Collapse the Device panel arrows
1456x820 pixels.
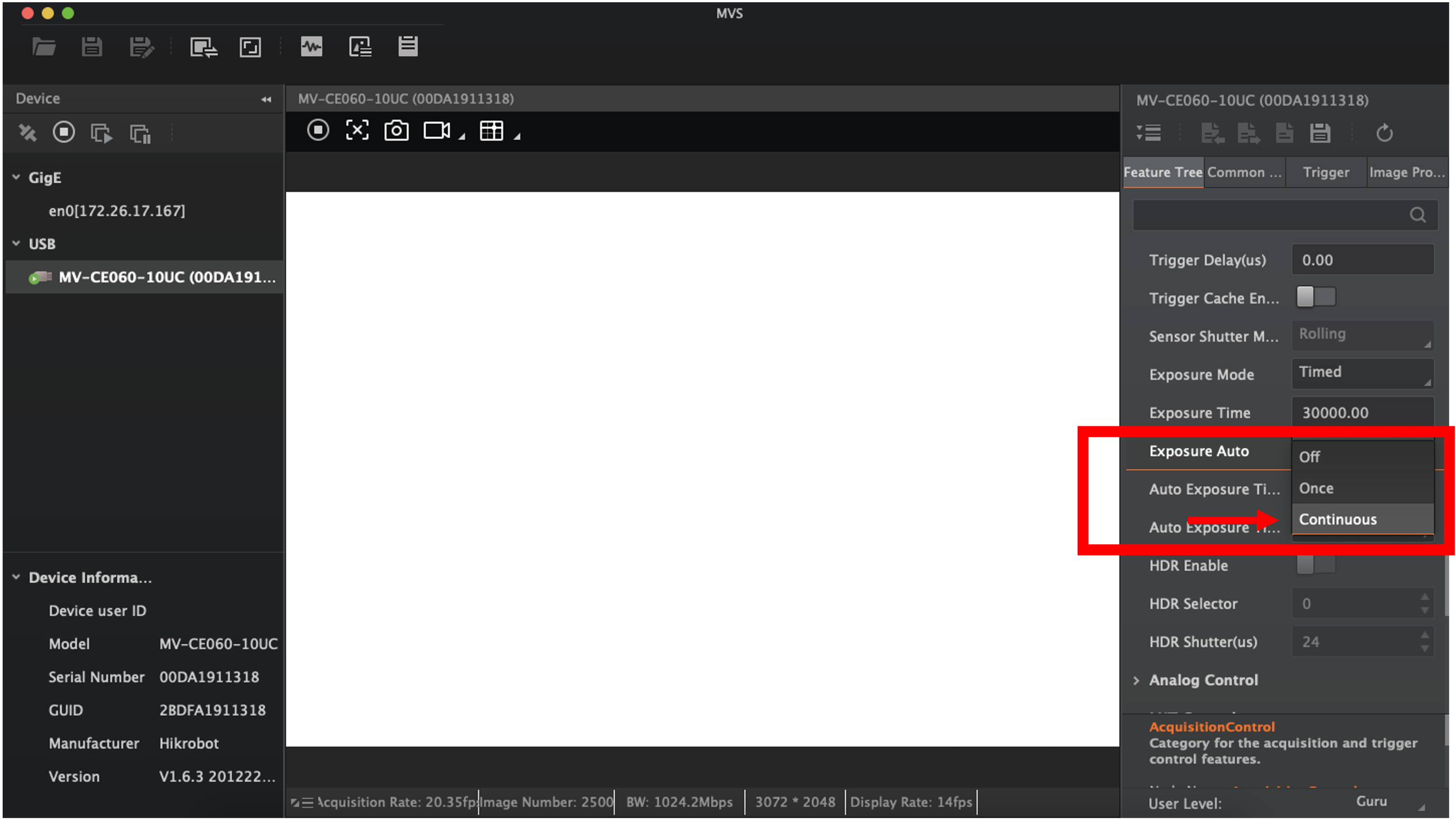point(266,99)
